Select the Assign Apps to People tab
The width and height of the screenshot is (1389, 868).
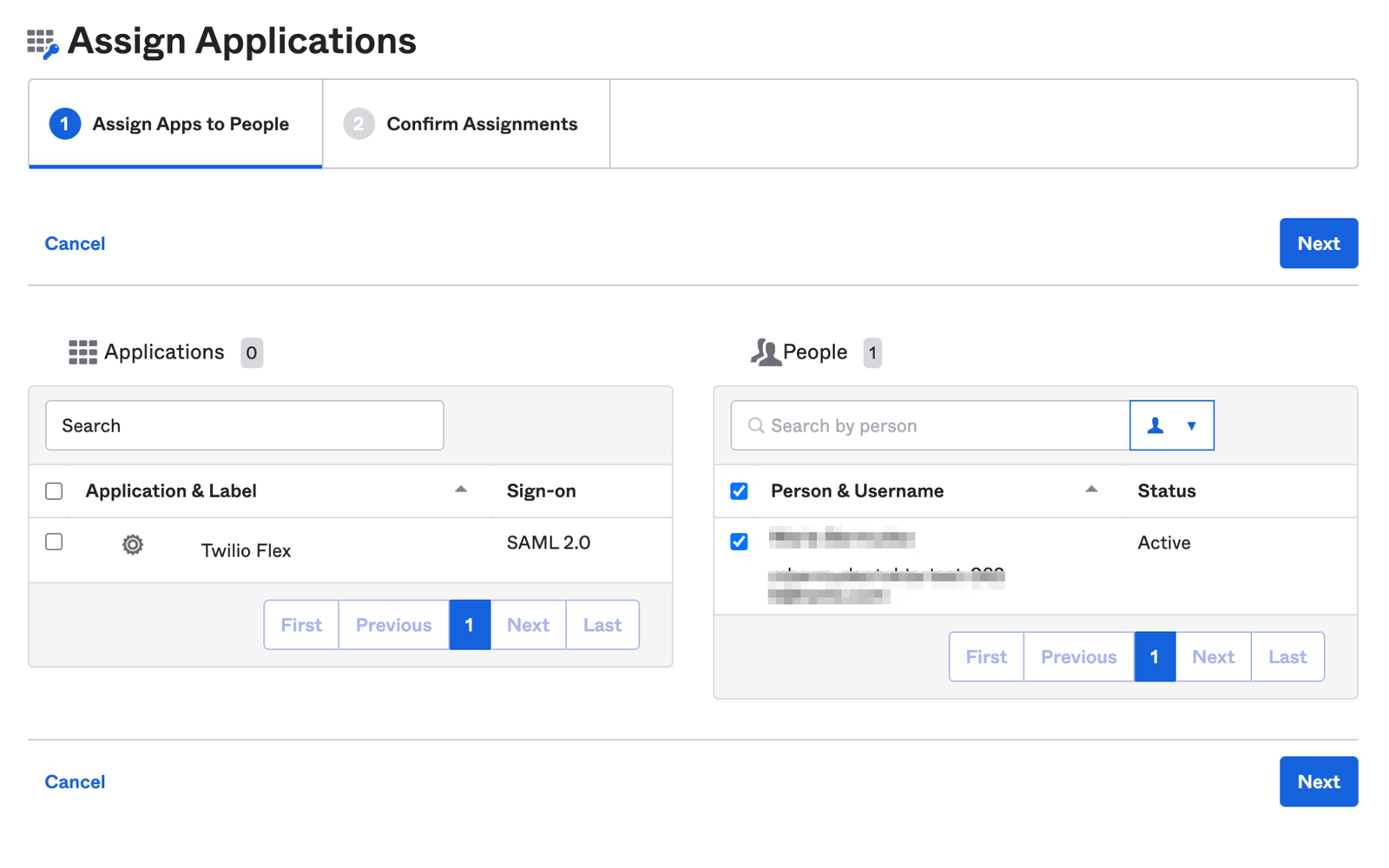pyautogui.click(x=190, y=123)
